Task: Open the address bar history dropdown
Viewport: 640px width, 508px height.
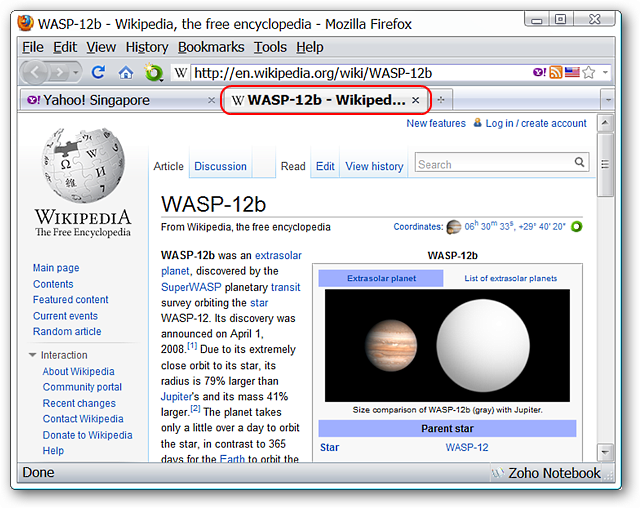Action: pyautogui.click(x=605, y=73)
